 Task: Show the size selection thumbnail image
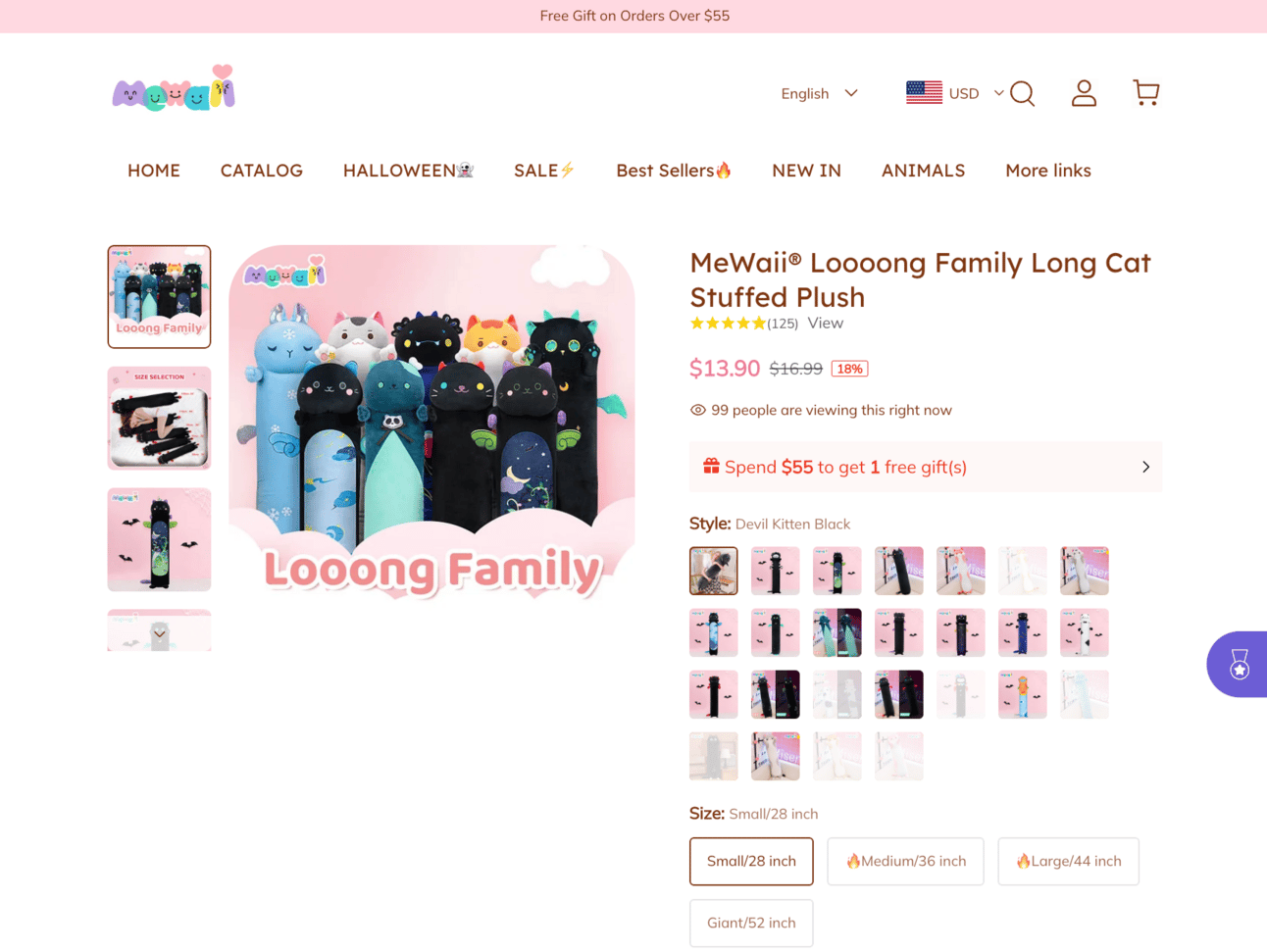coord(159,418)
